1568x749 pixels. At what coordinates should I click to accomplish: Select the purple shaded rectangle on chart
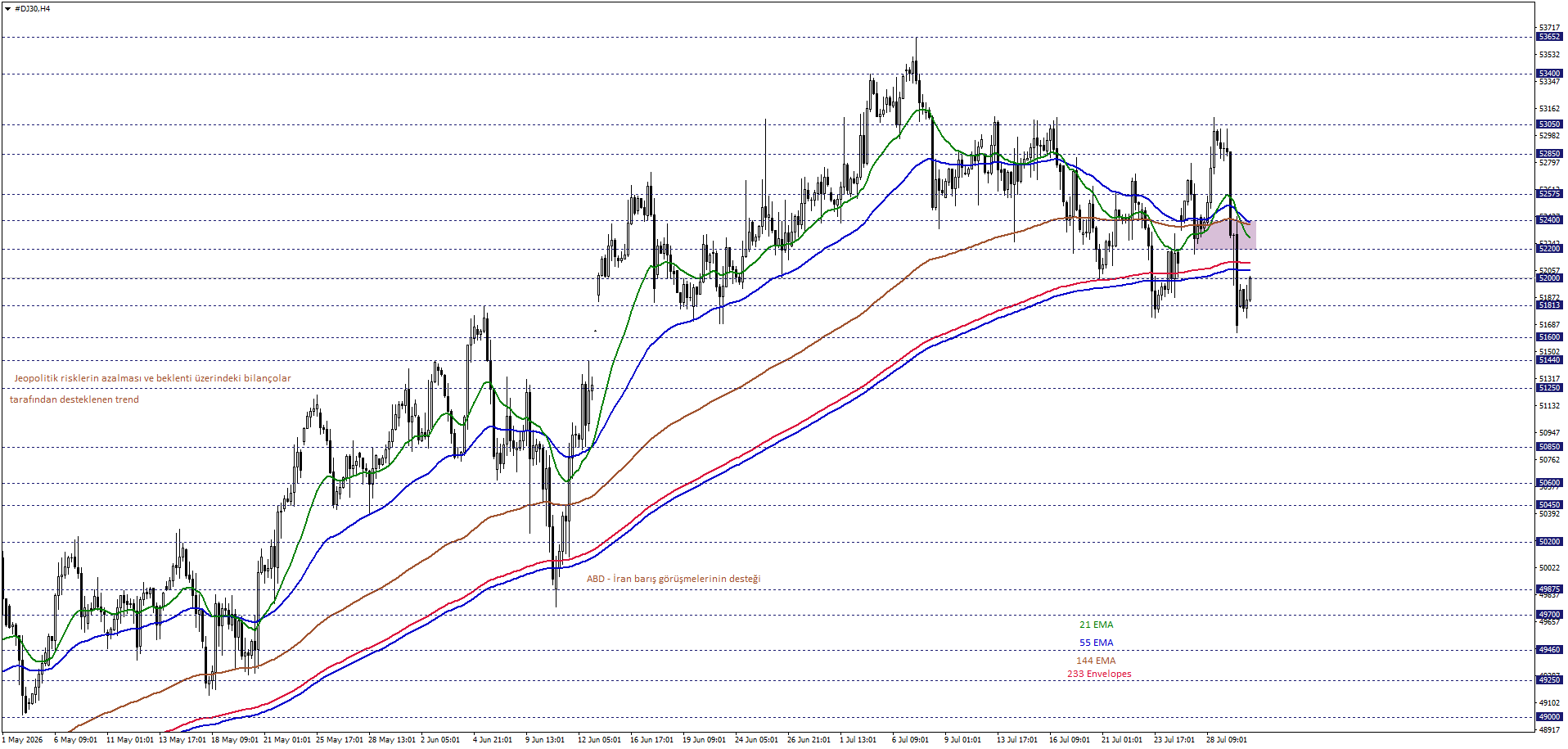click(x=1225, y=234)
